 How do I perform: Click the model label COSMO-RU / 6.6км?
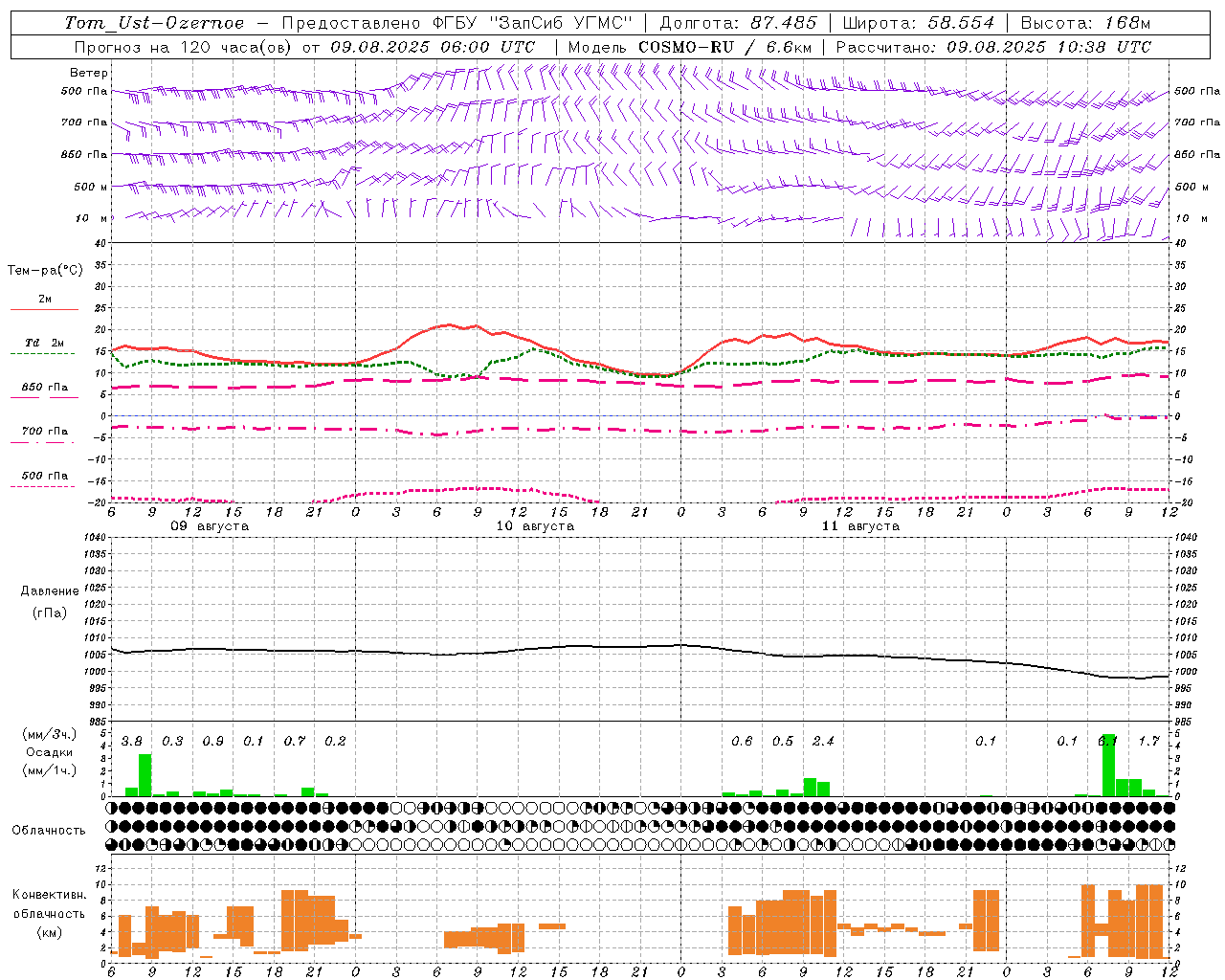[x=725, y=47]
